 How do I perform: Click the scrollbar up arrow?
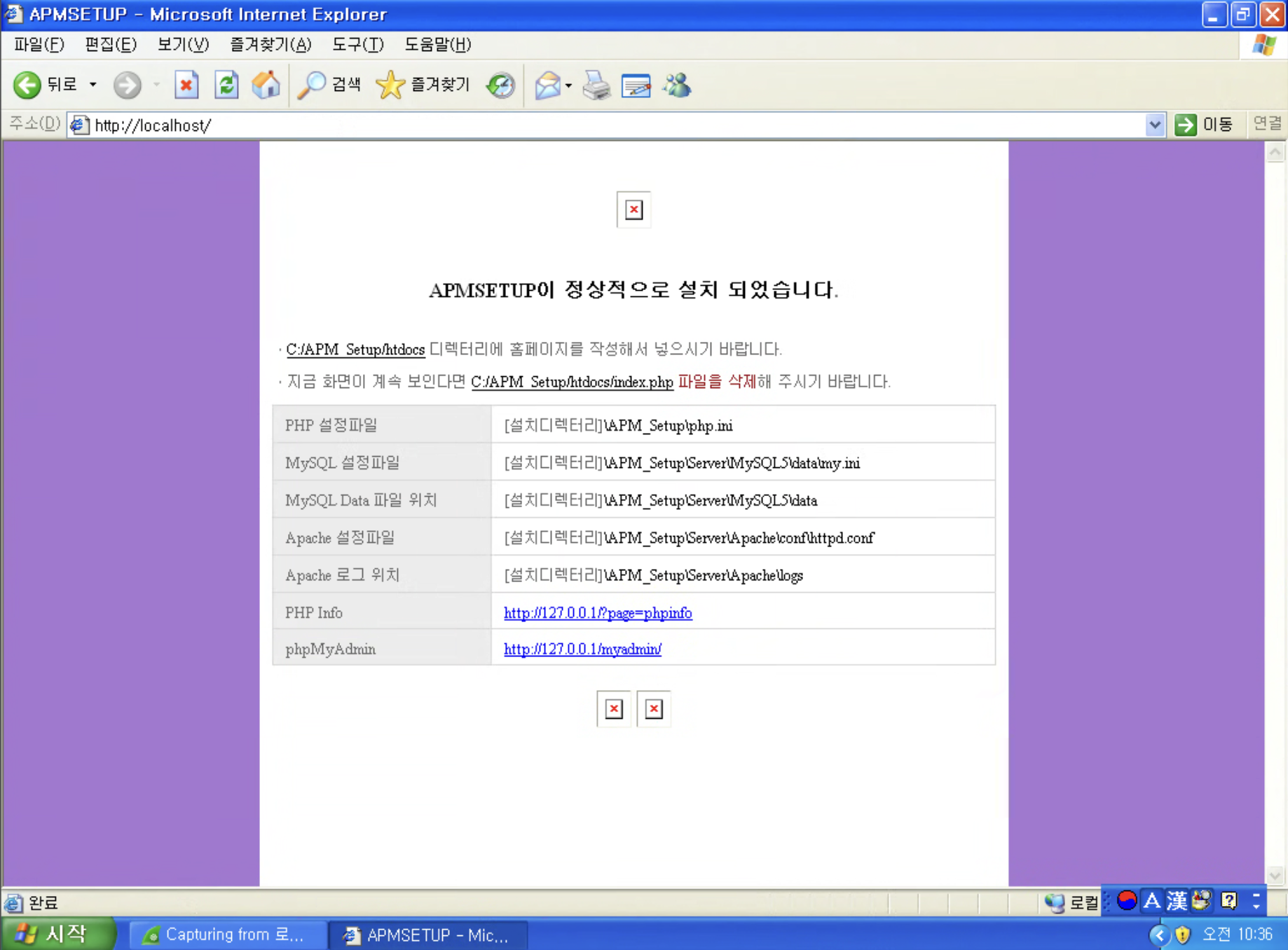pyautogui.click(x=1275, y=152)
